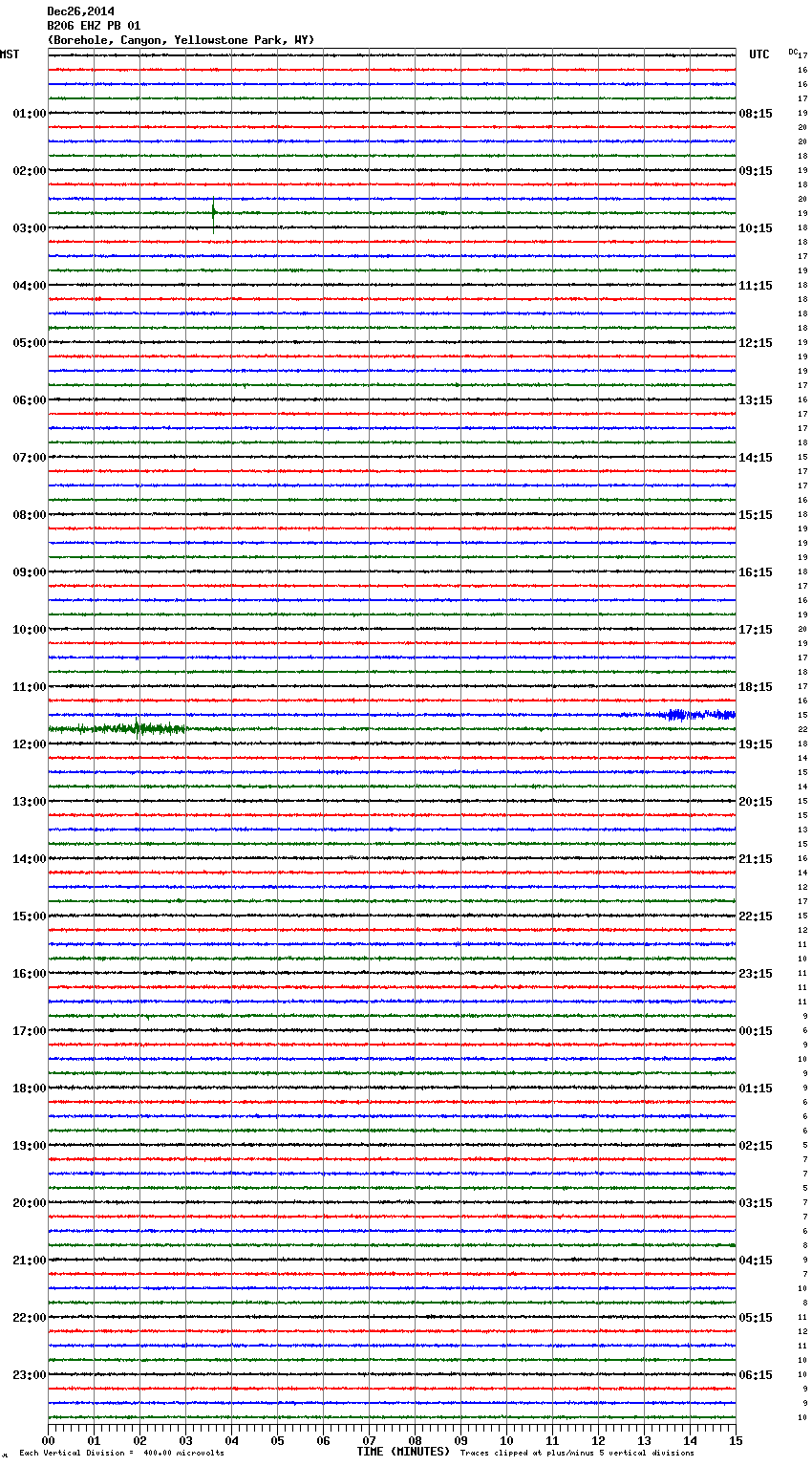Select the 11:00 MST time label
This screenshot has height=1466, width=812.
[x=30, y=687]
